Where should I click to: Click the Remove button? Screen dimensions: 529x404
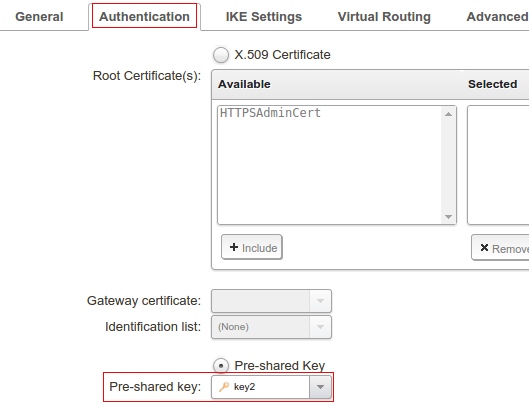(500, 248)
